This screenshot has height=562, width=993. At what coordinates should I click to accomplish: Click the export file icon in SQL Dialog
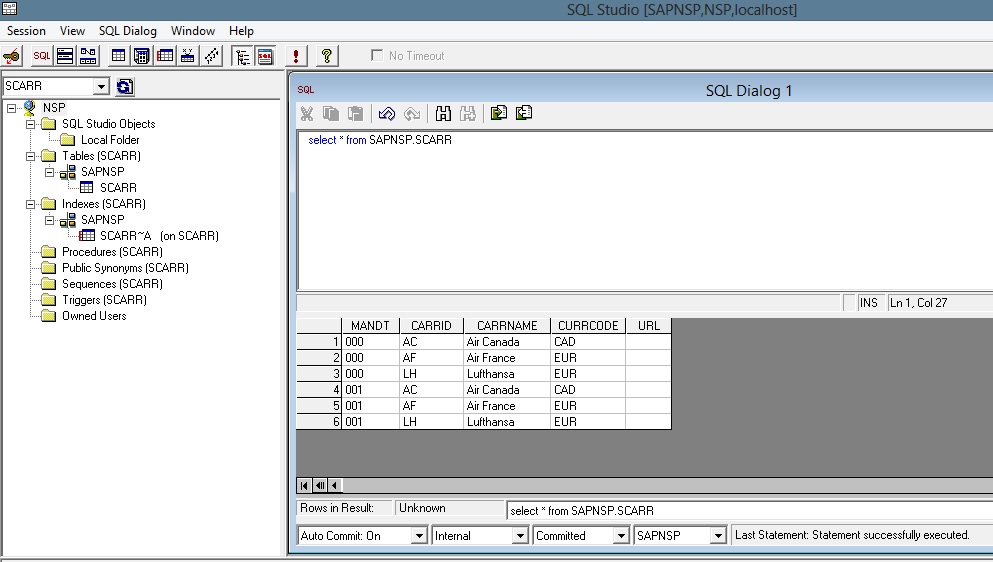[x=523, y=114]
